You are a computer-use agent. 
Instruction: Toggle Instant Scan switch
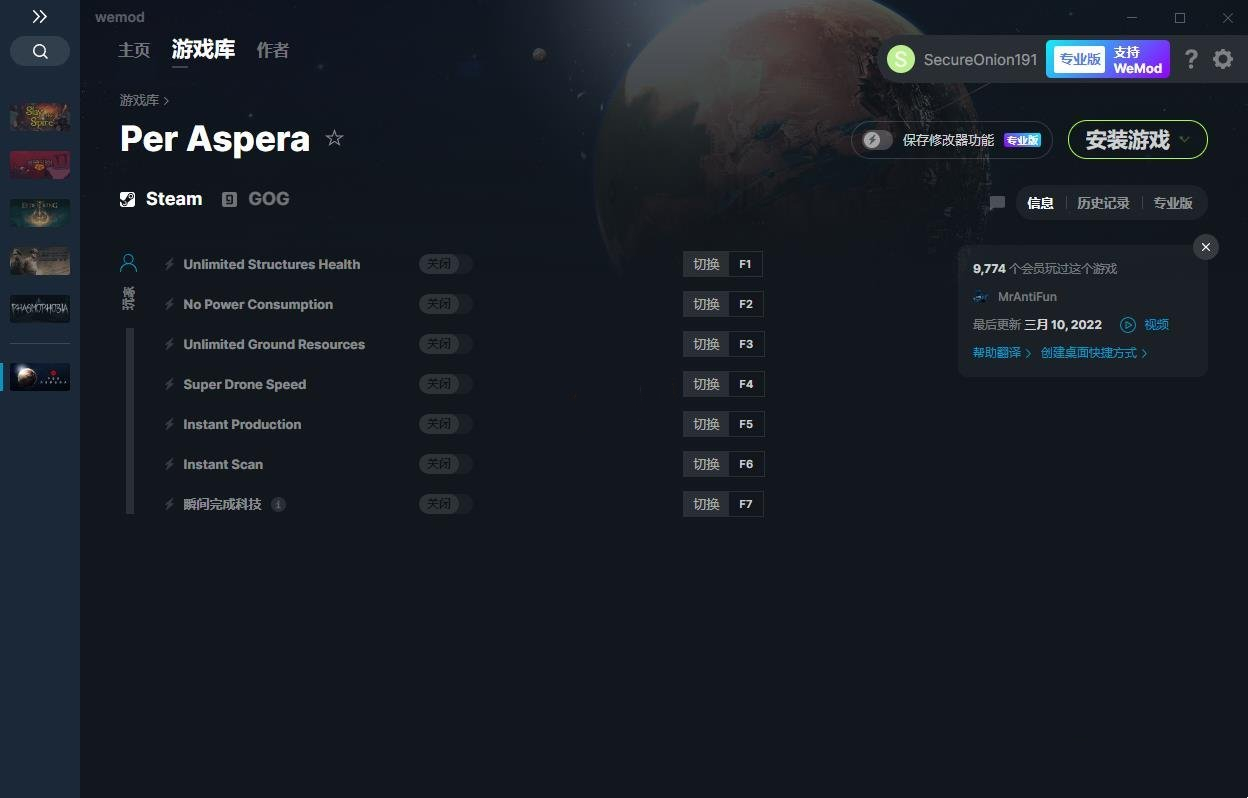point(446,464)
